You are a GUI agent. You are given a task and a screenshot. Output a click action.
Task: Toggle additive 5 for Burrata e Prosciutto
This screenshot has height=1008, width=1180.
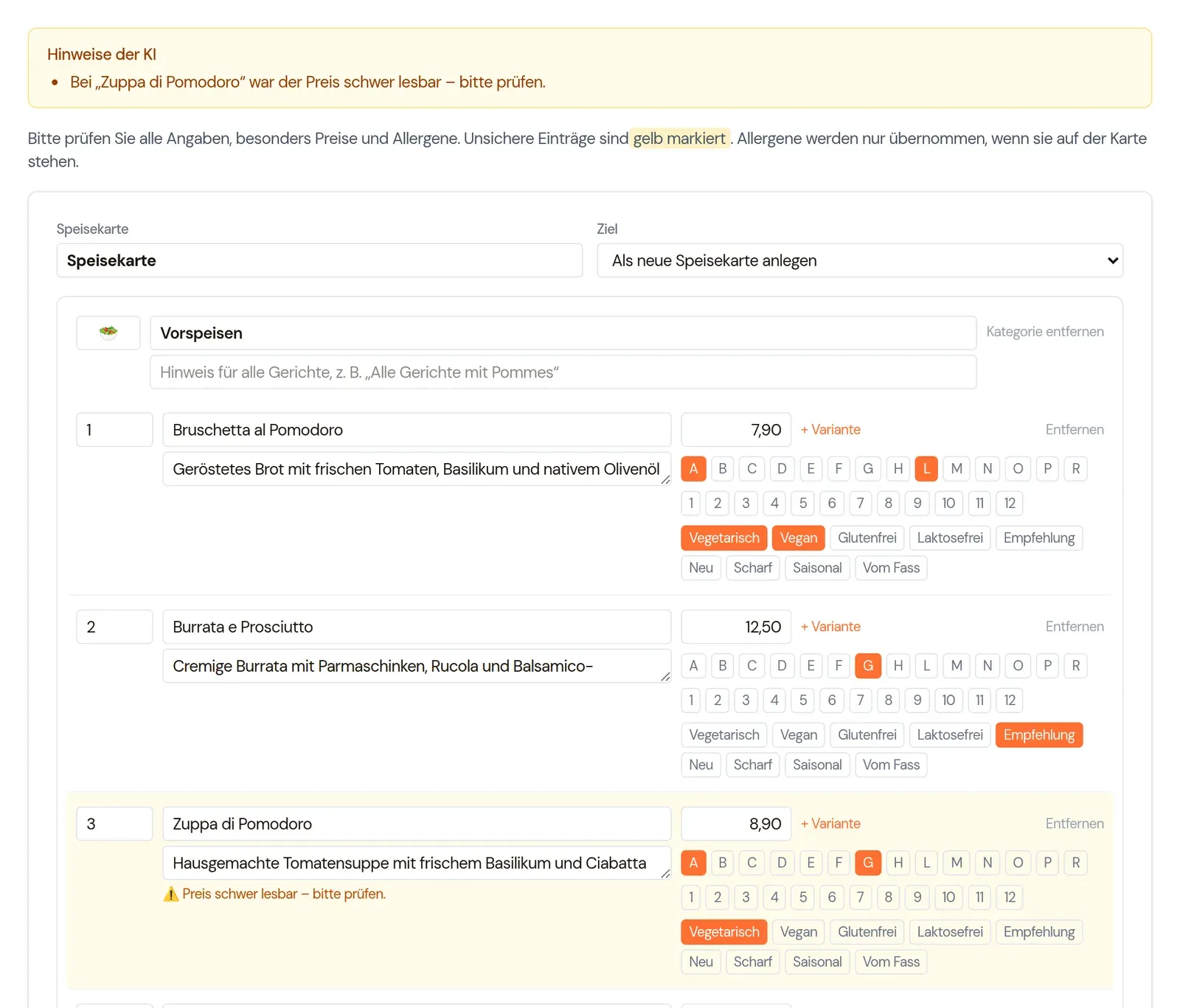803,700
